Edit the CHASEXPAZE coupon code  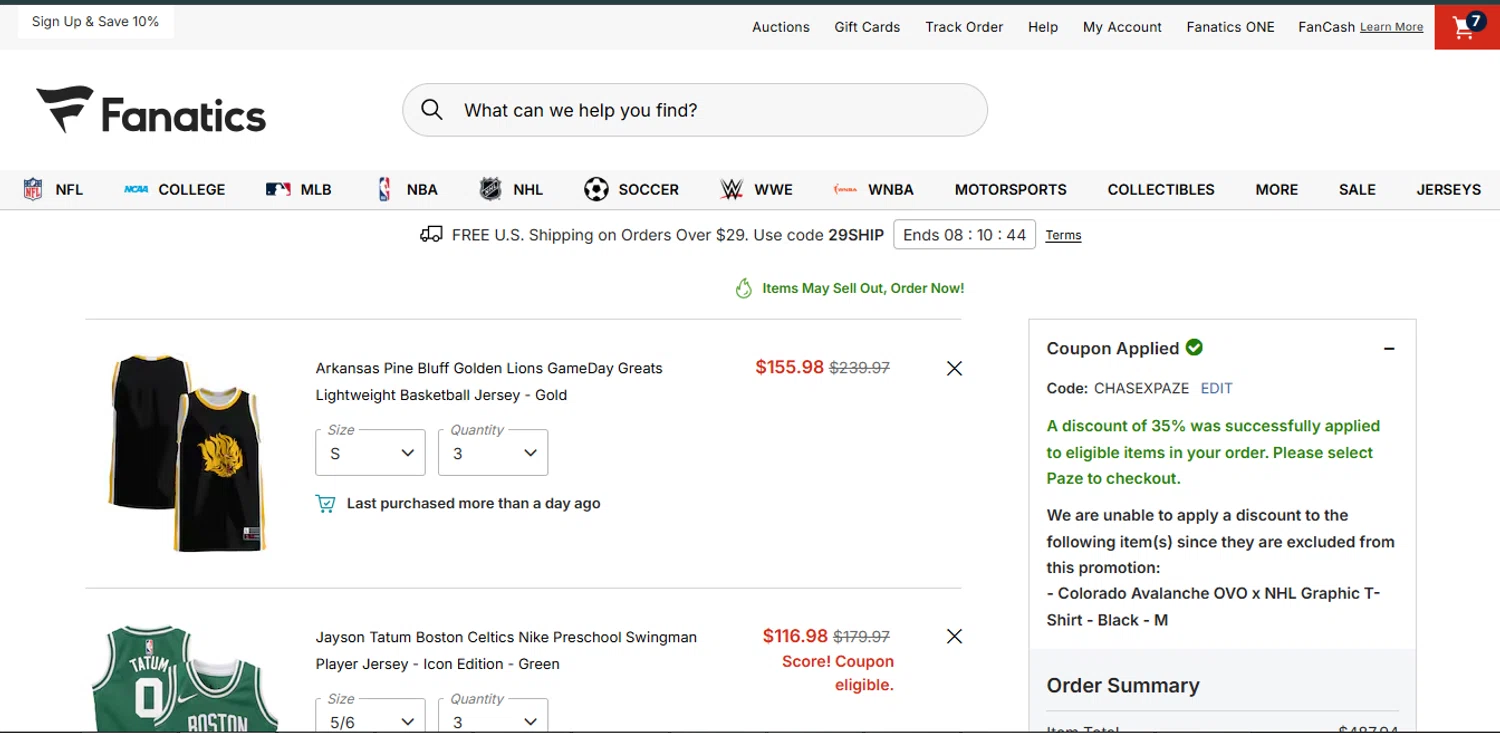(1216, 388)
